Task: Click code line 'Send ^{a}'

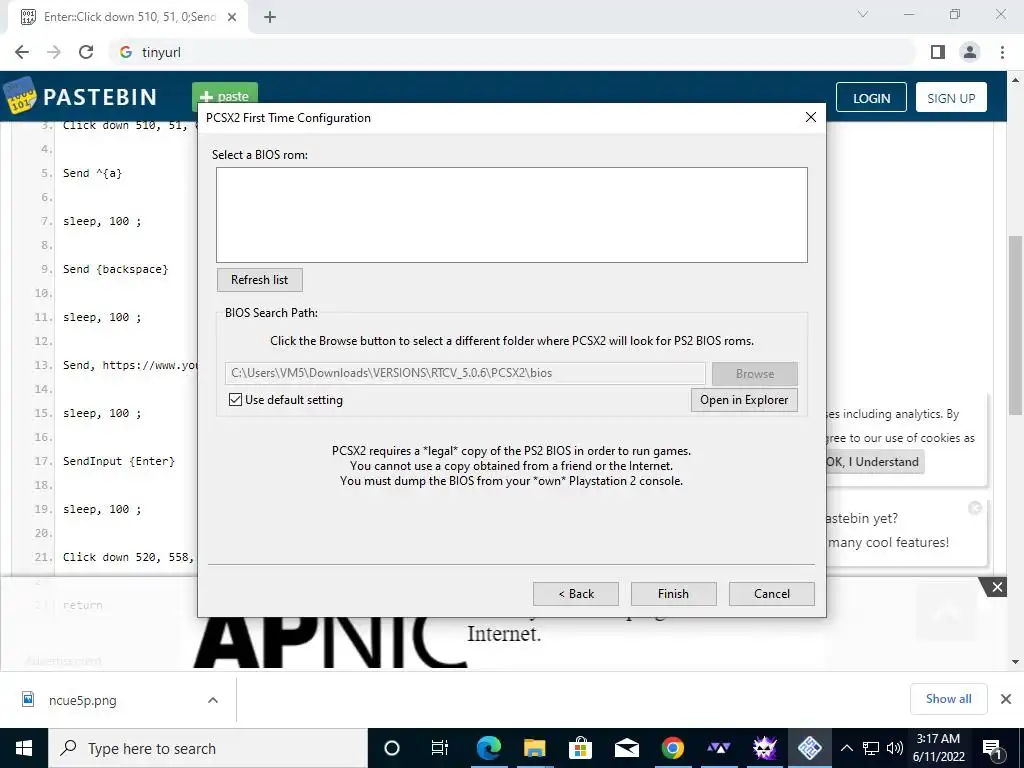Action: tap(92, 173)
